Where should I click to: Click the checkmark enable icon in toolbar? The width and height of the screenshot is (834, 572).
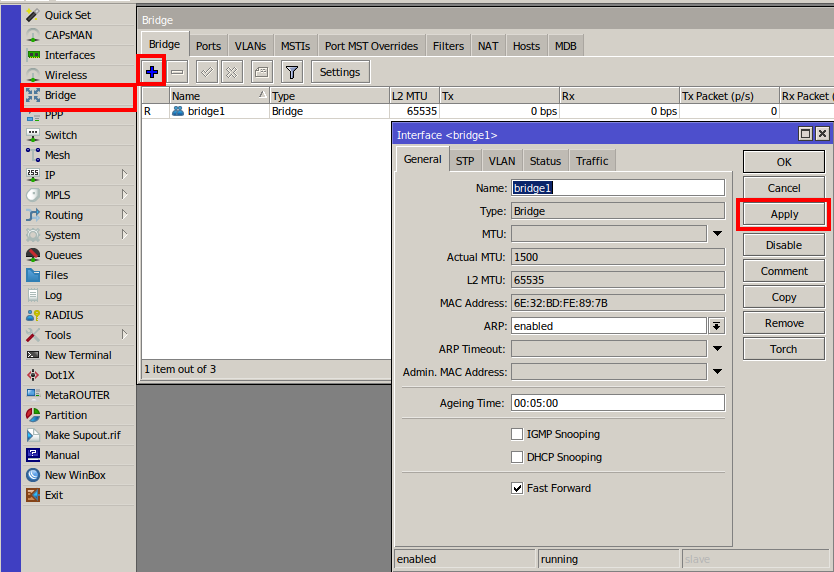tap(207, 72)
